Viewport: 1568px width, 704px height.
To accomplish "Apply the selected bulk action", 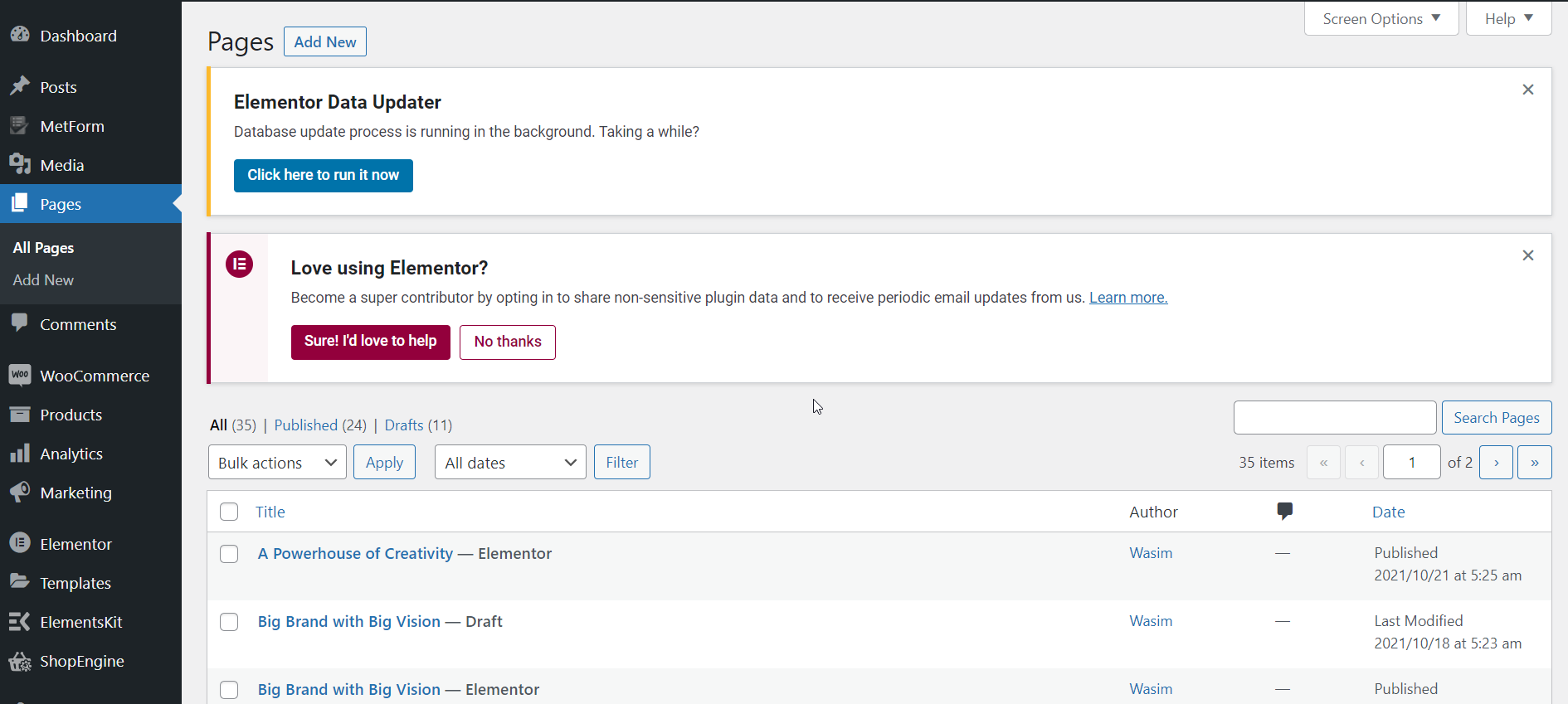I will click(385, 463).
